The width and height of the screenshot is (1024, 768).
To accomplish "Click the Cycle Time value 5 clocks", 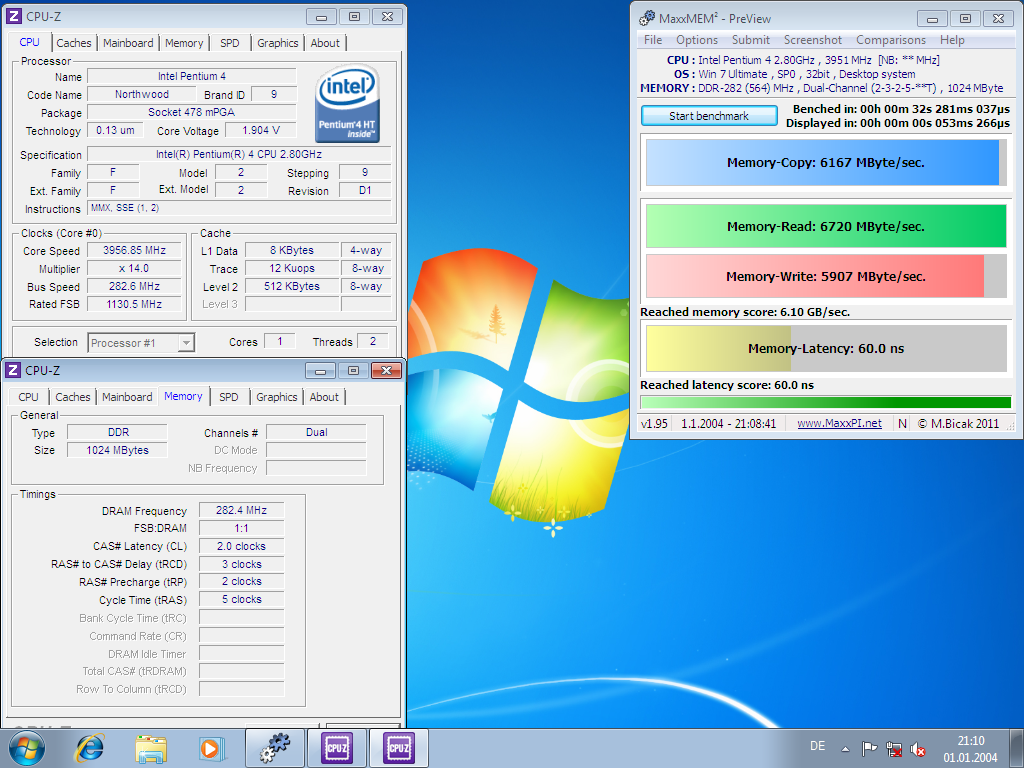I will point(242,600).
